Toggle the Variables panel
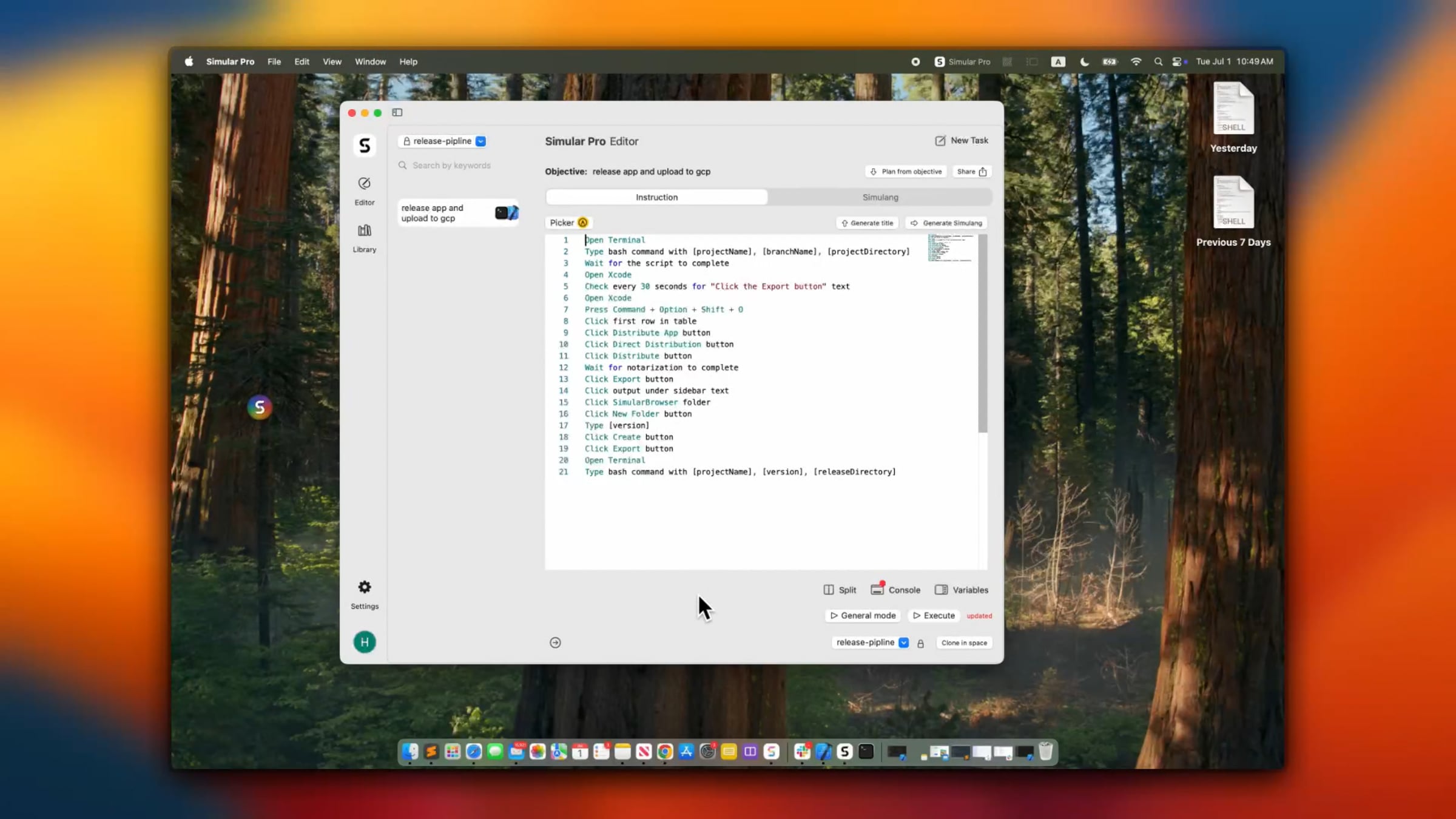 tap(962, 590)
